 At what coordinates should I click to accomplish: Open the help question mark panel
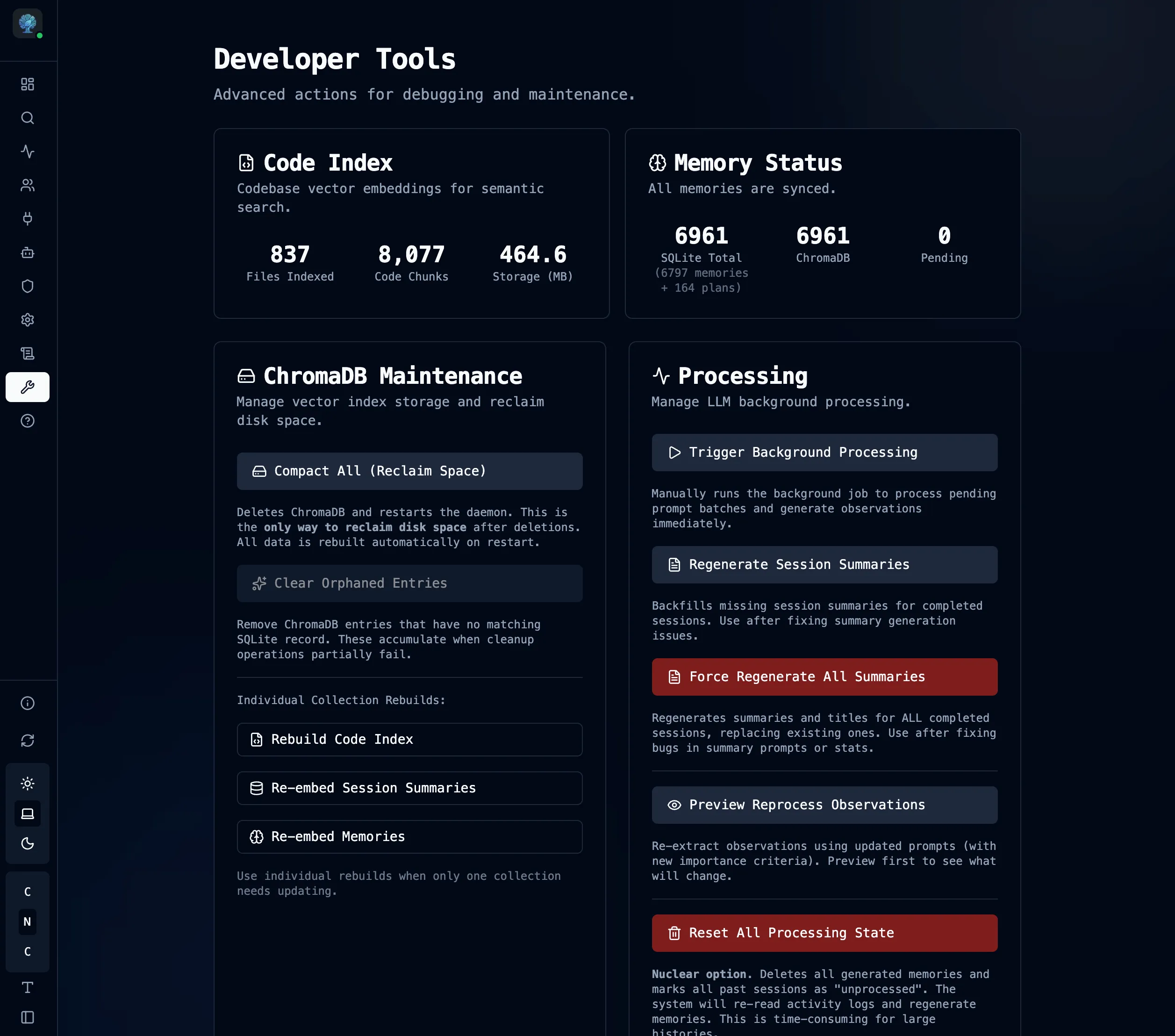click(x=28, y=421)
